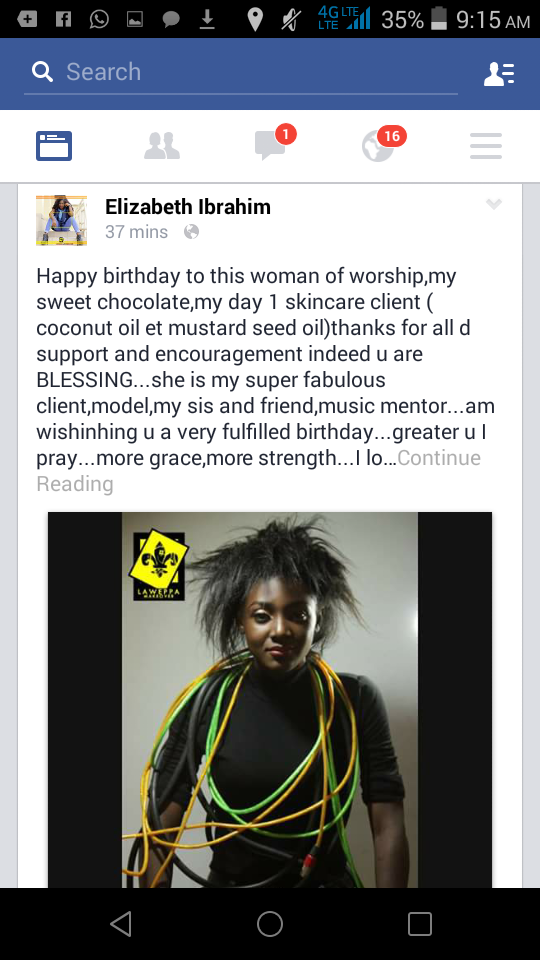Open the News Feed tab
540x960 pixels.
pos(54,146)
